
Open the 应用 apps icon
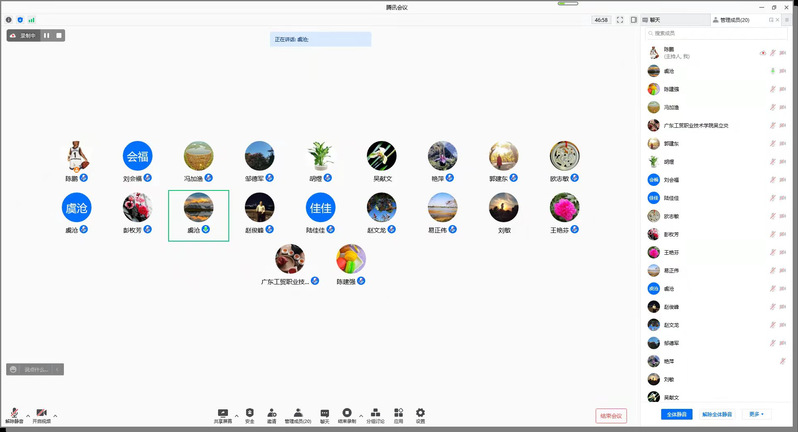[398, 414]
